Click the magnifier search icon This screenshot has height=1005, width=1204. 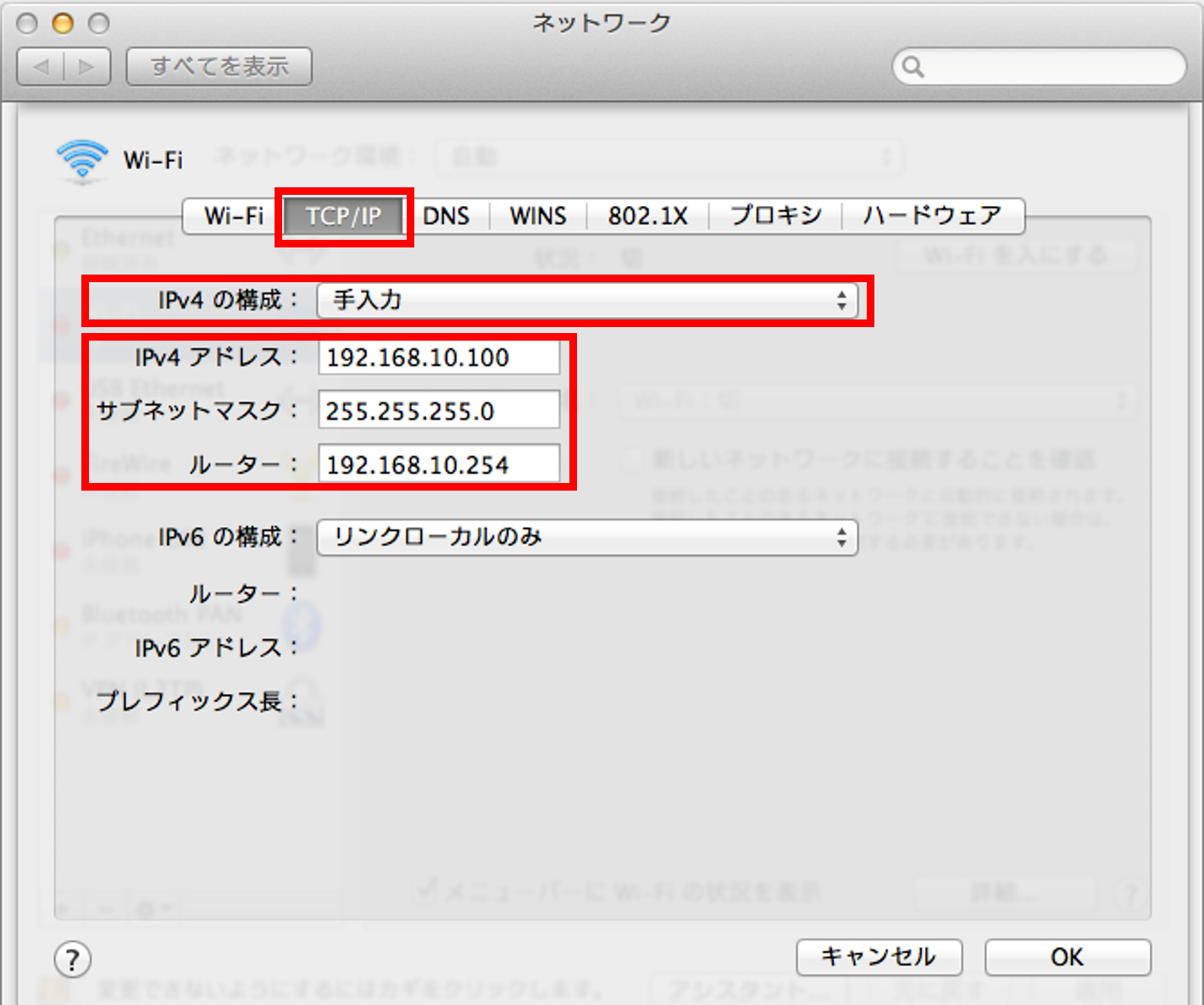pos(913,66)
